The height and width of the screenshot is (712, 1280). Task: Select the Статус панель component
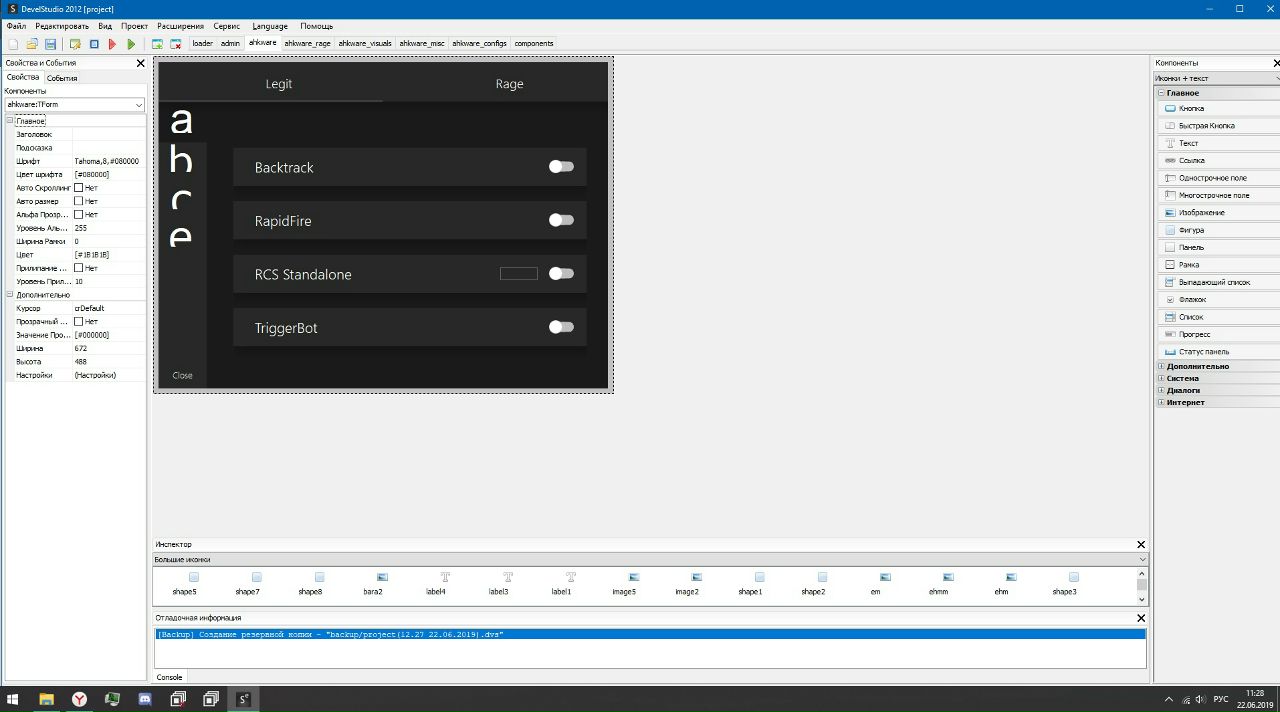tap(1218, 352)
